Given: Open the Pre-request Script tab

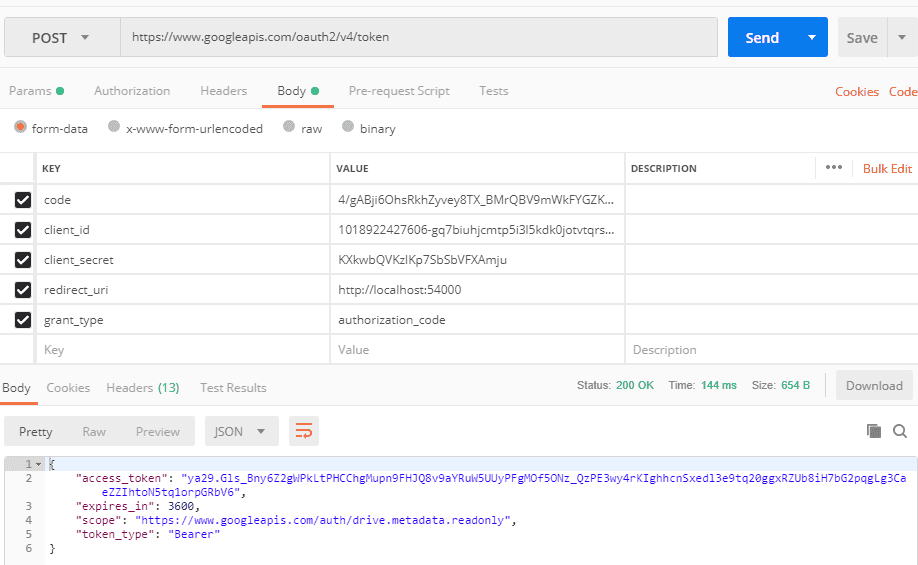Looking at the screenshot, I should pyautogui.click(x=399, y=91).
